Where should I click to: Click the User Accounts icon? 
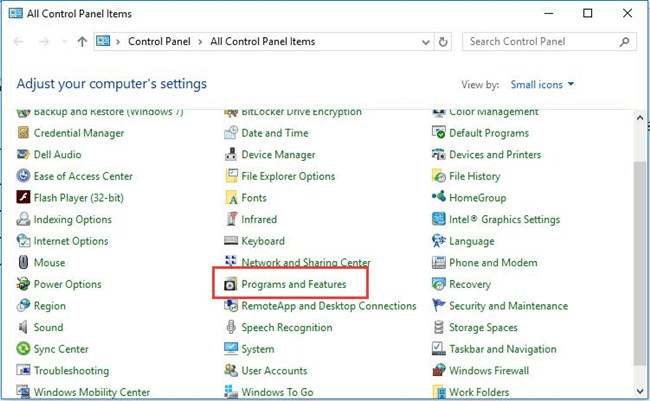coord(231,370)
